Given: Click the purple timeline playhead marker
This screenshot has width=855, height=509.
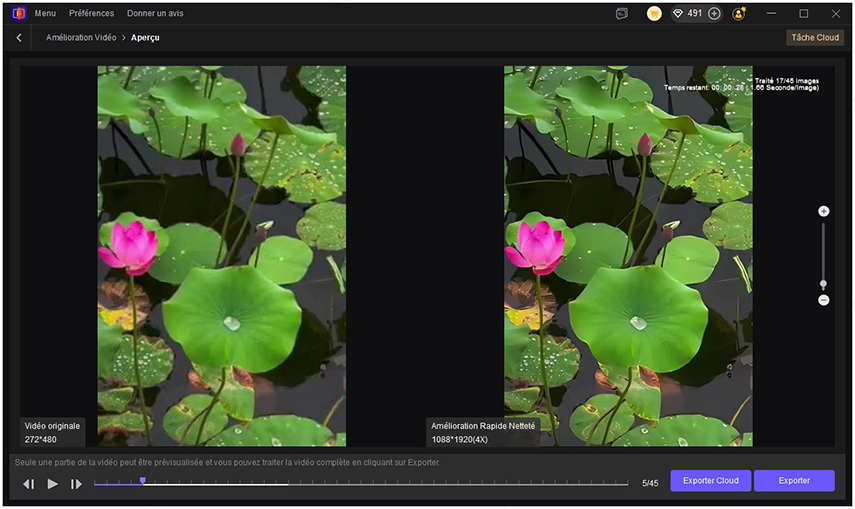Looking at the screenshot, I should [143, 481].
